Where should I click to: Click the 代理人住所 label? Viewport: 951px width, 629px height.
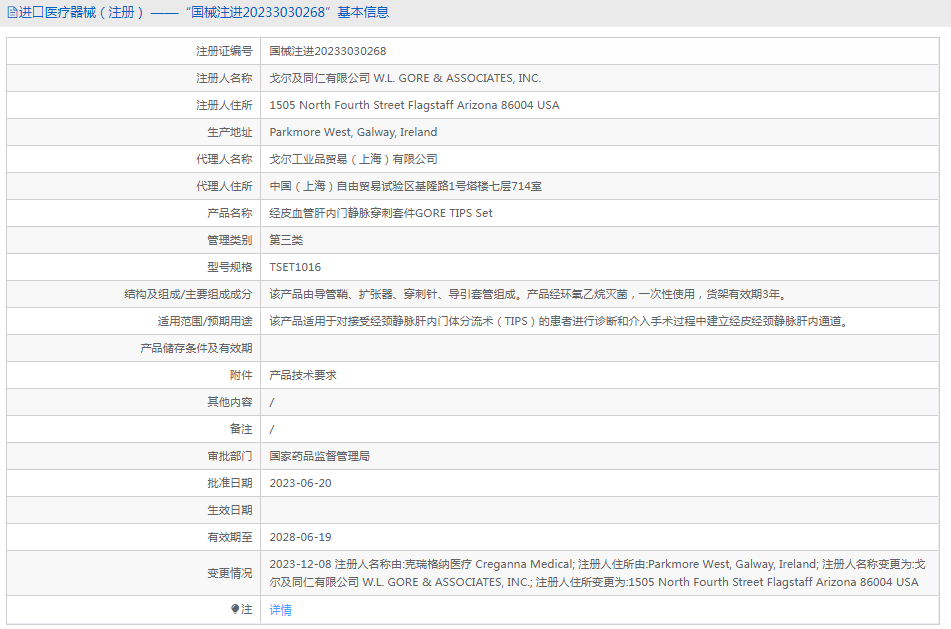click(x=224, y=186)
